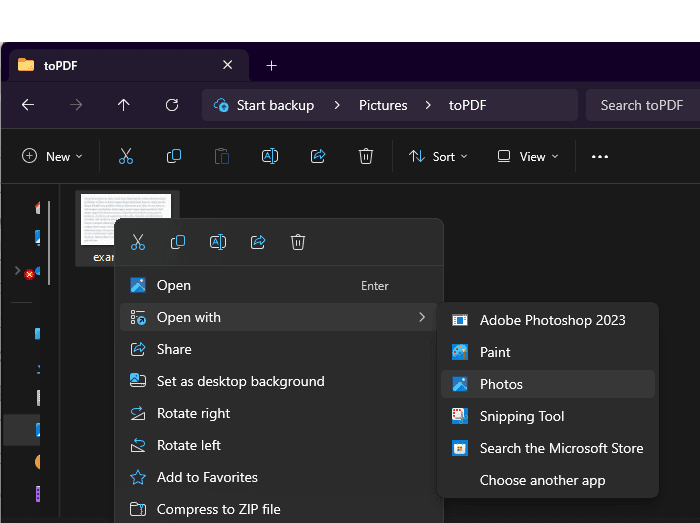Close the toPDF tab
The height and width of the screenshot is (523, 700).
coord(228,65)
